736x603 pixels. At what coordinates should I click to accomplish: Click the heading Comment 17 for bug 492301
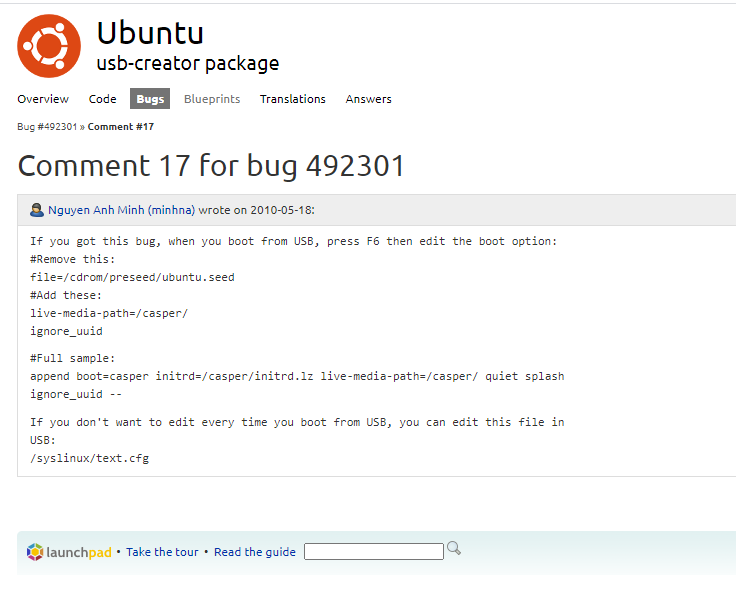point(211,166)
